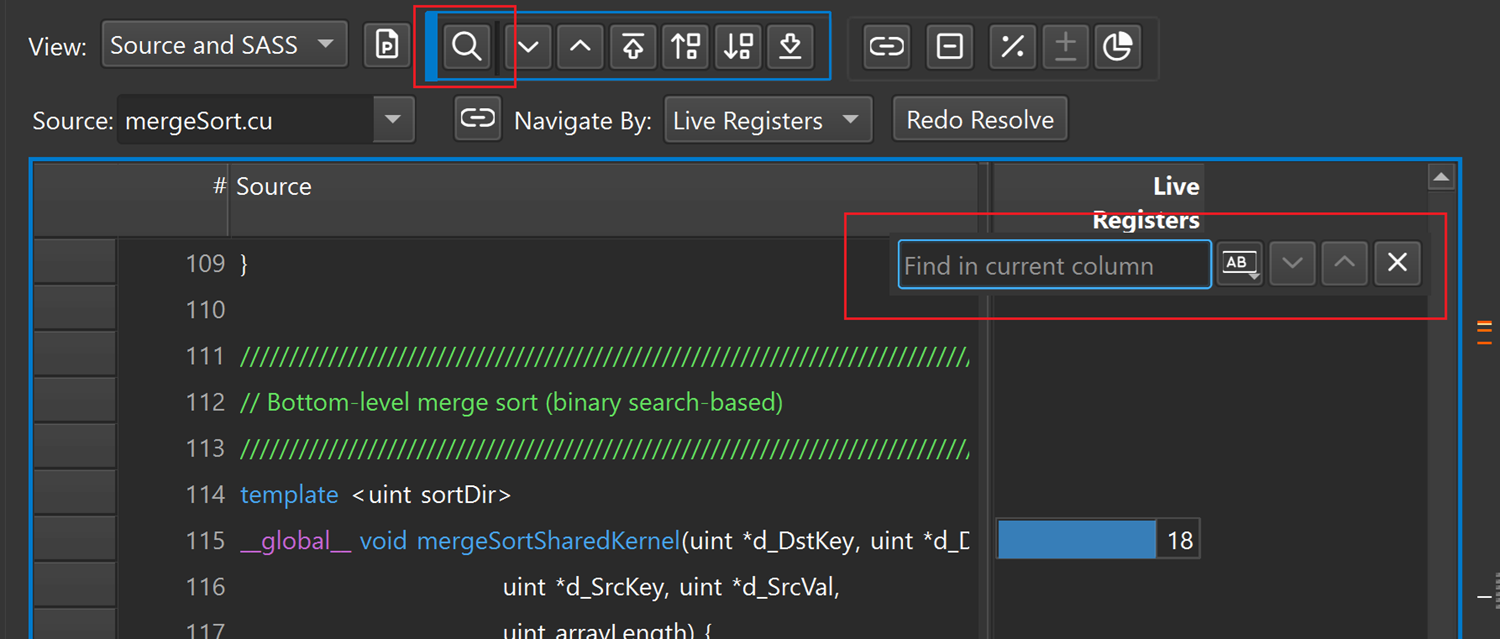Click the collapse rows icon

(x=949, y=45)
